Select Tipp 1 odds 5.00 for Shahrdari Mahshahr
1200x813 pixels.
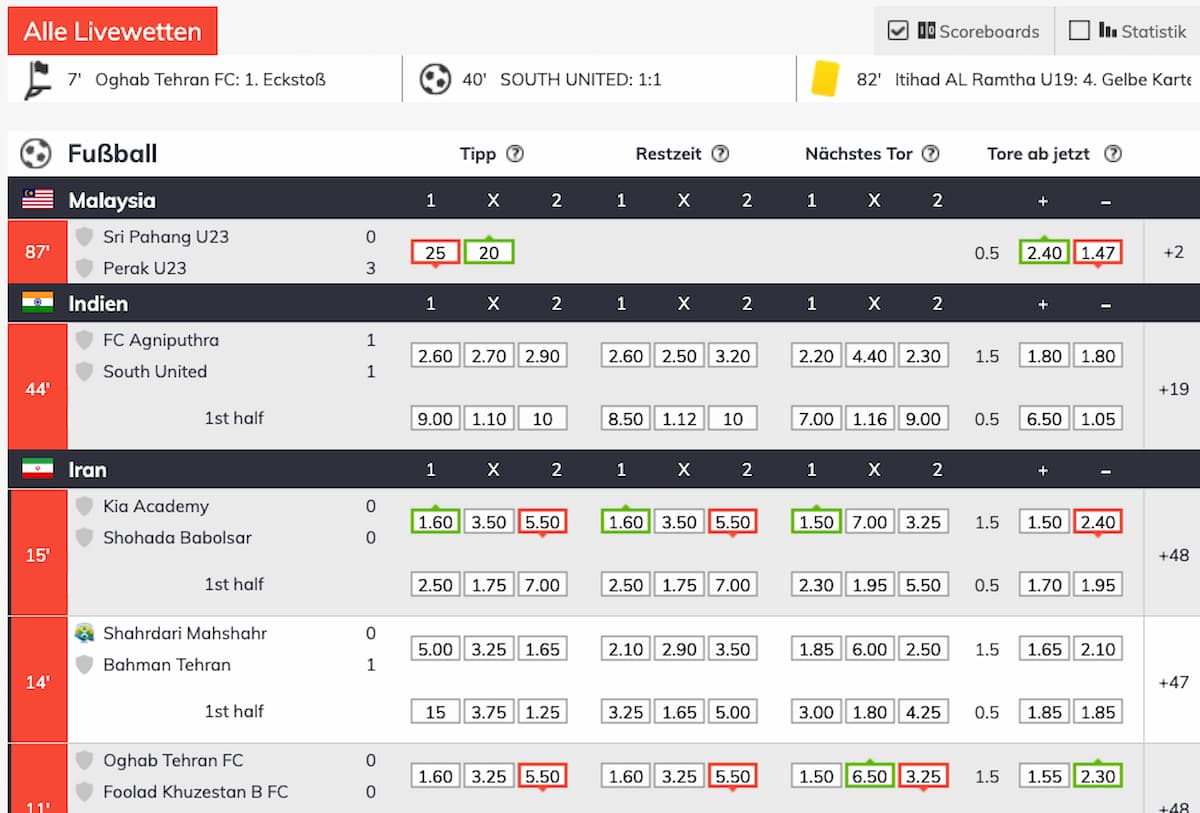[435, 649]
